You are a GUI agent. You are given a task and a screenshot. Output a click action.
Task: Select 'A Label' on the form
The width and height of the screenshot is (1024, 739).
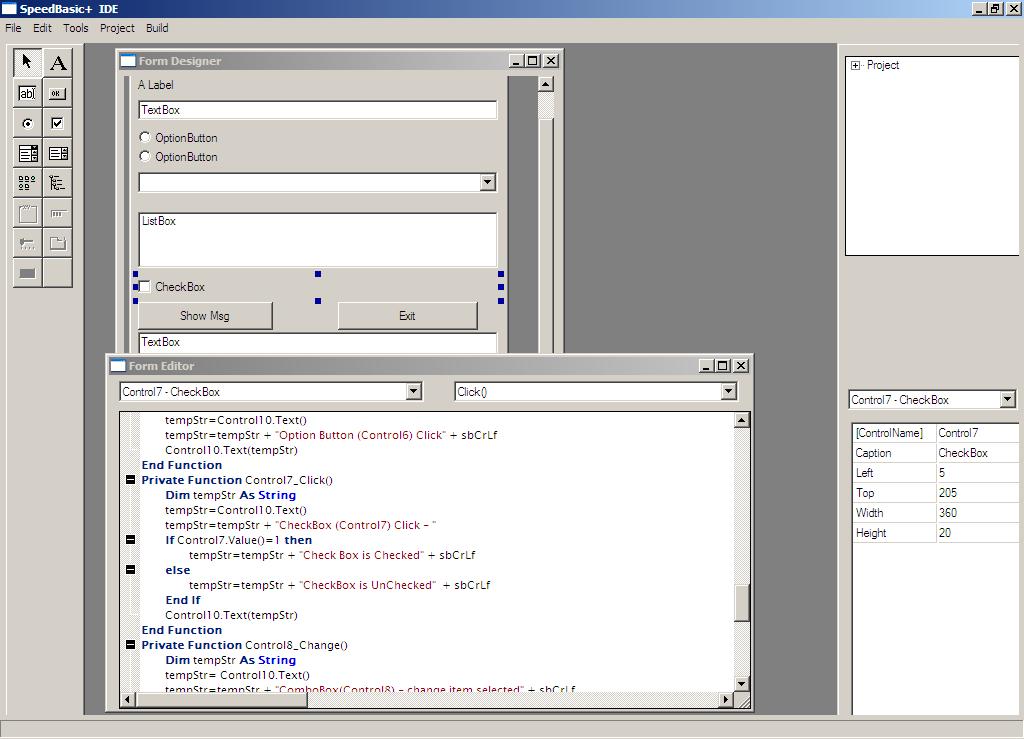pyautogui.click(x=155, y=85)
